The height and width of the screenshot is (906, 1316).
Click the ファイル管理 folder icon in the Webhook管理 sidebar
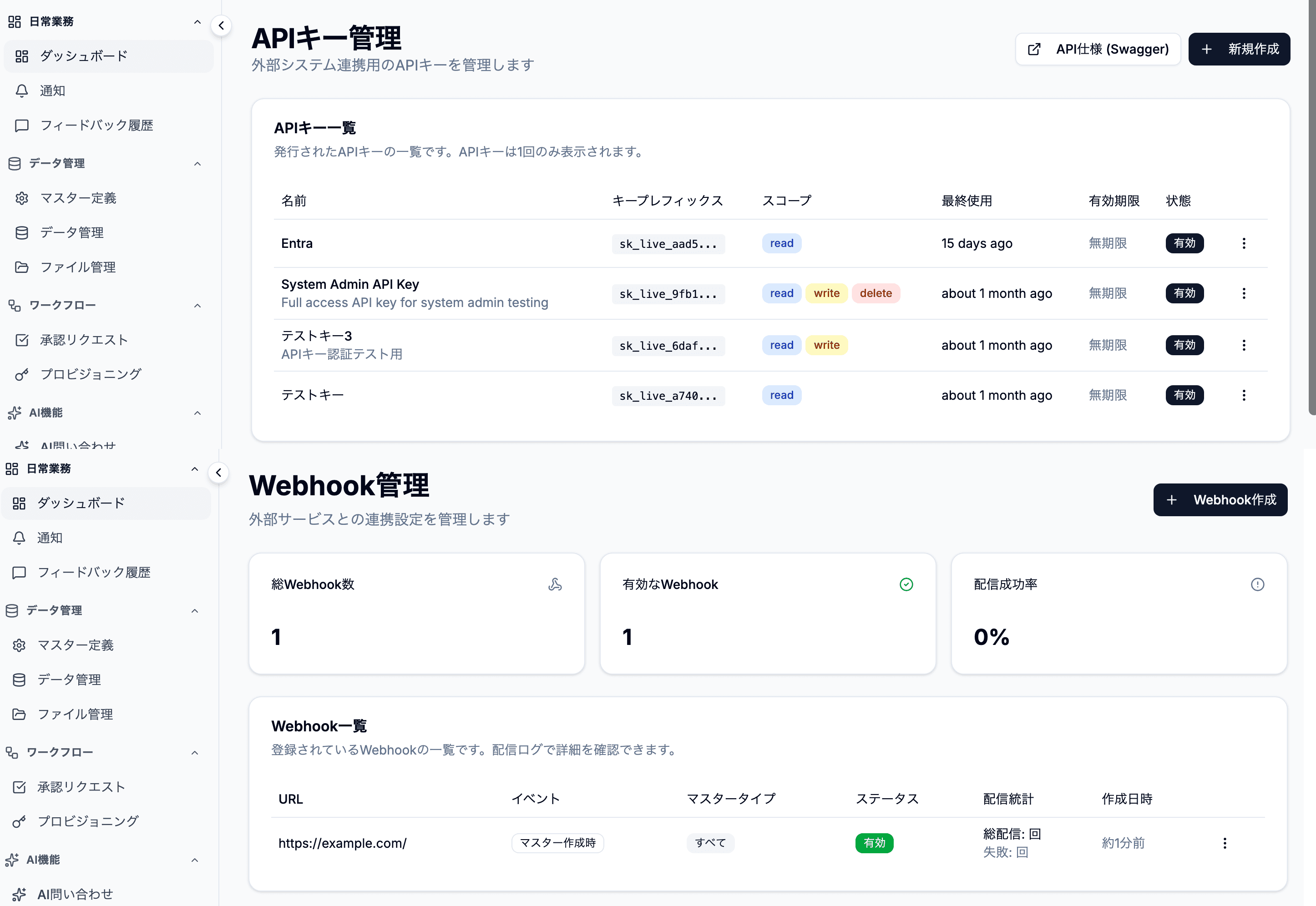(x=19, y=714)
